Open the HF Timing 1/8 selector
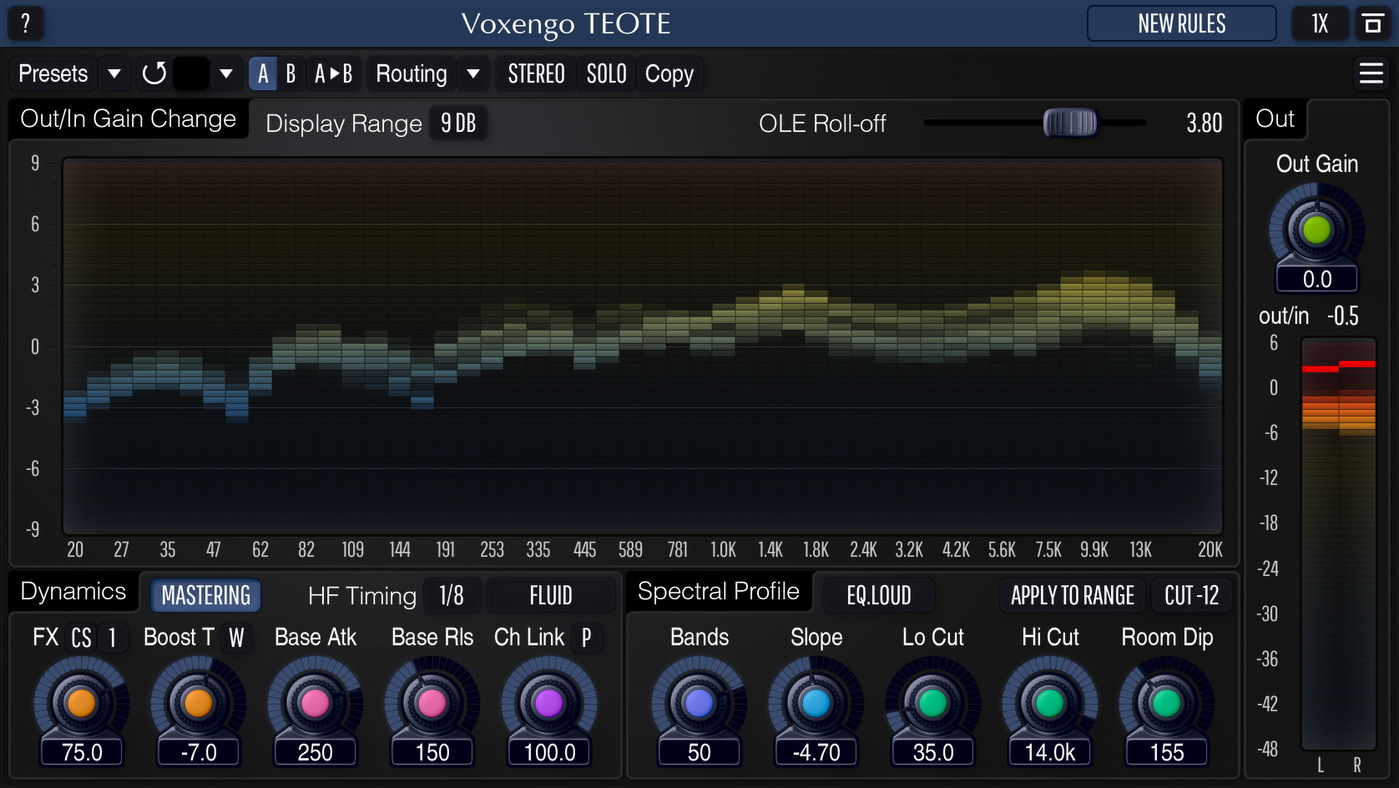The height and width of the screenshot is (788, 1399). (451, 595)
